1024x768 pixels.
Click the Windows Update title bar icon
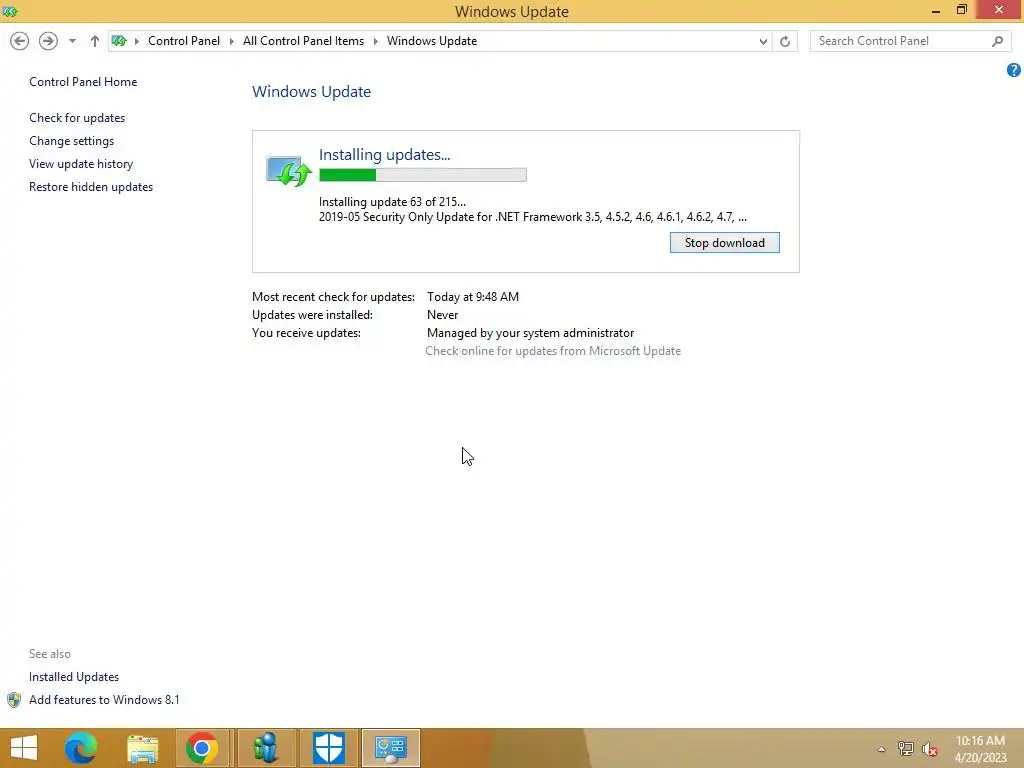click(10, 11)
